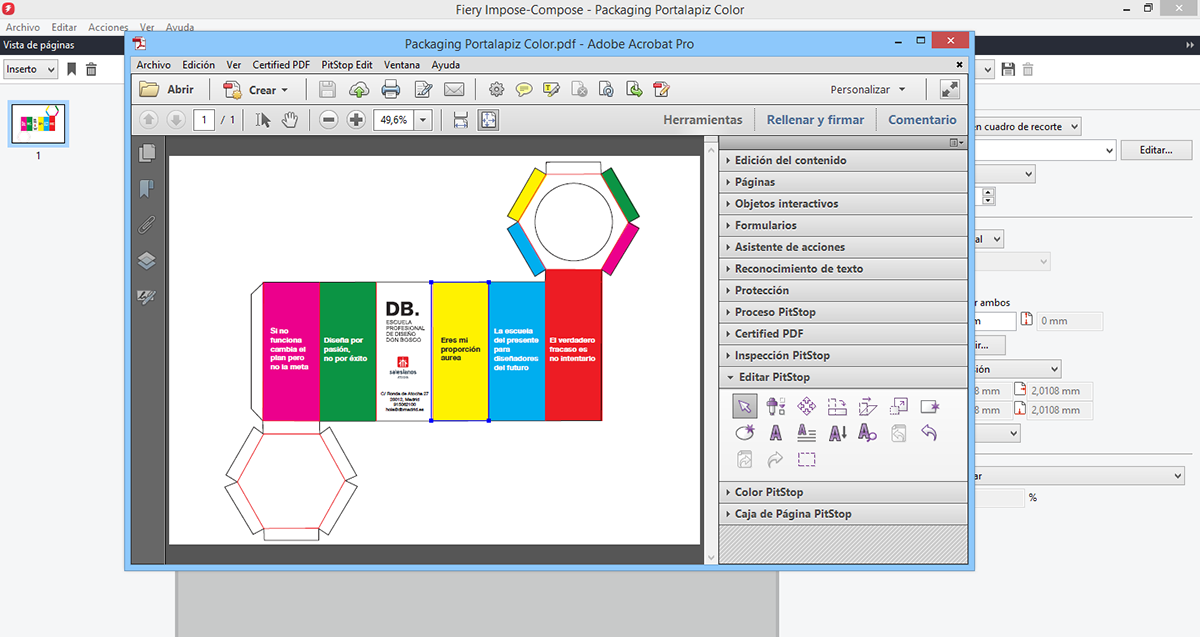The image size is (1200, 637).
Task: Open the Inserto dropdown
Action: point(30,69)
